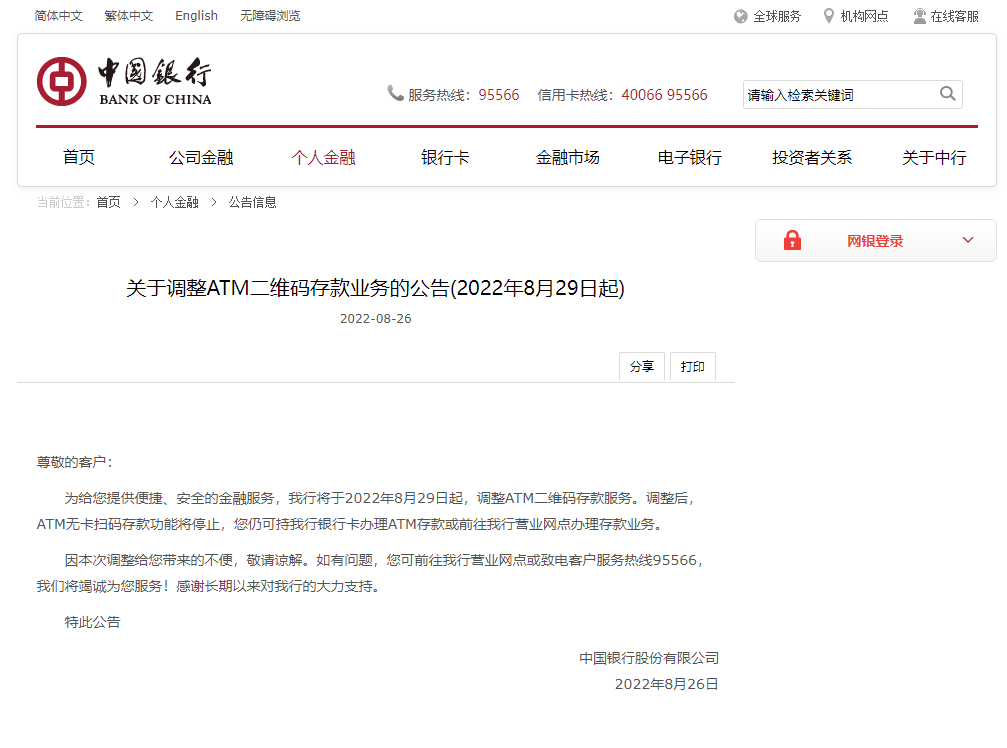Image resolution: width=1007 pixels, height=748 pixels.
Task: Switch language to 繁体中文
Action: tap(128, 16)
